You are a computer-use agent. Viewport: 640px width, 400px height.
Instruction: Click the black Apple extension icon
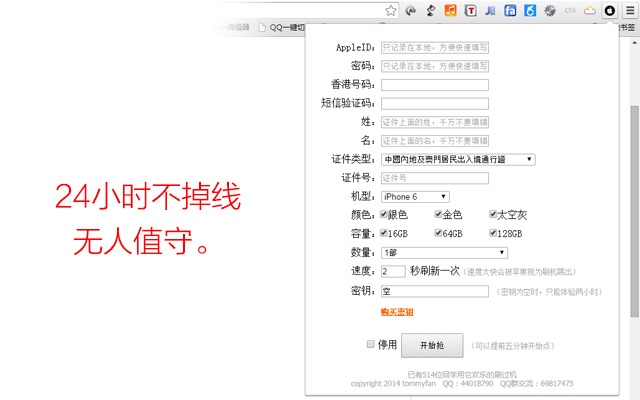pyautogui.click(x=610, y=11)
